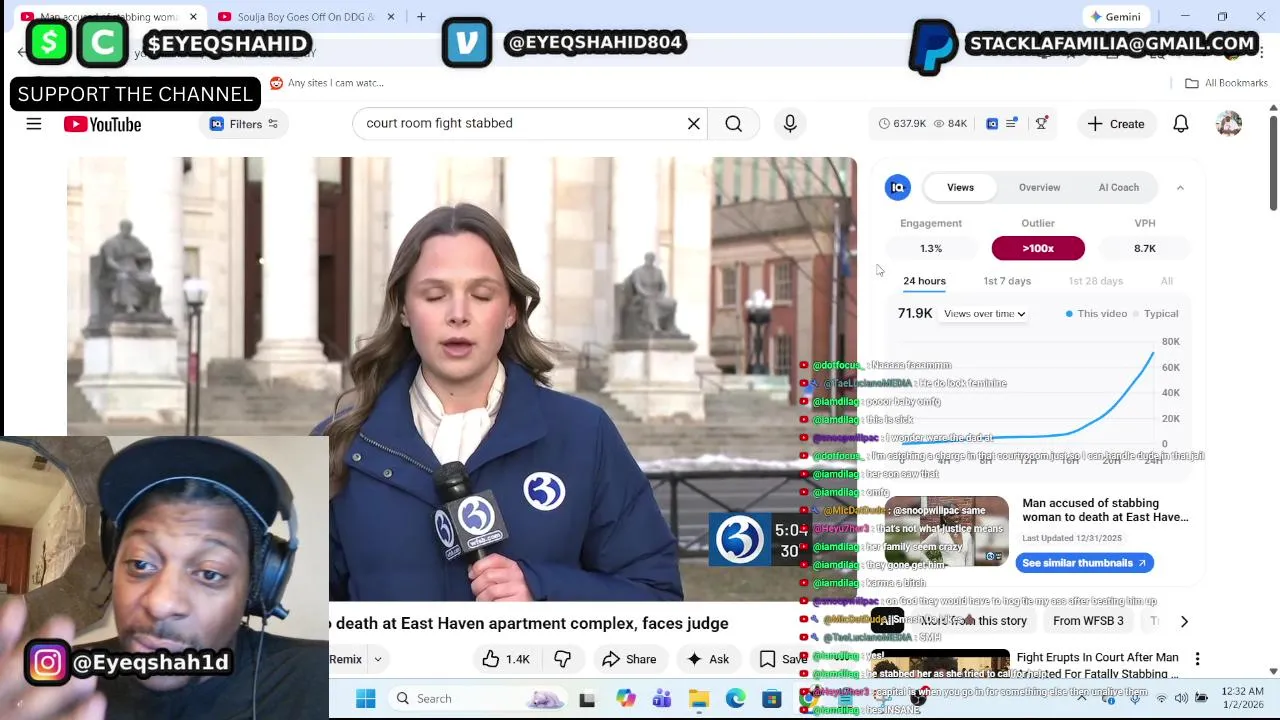The image size is (1280, 720).
Task: Go to the YouTube home logo
Action: [102, 124]
